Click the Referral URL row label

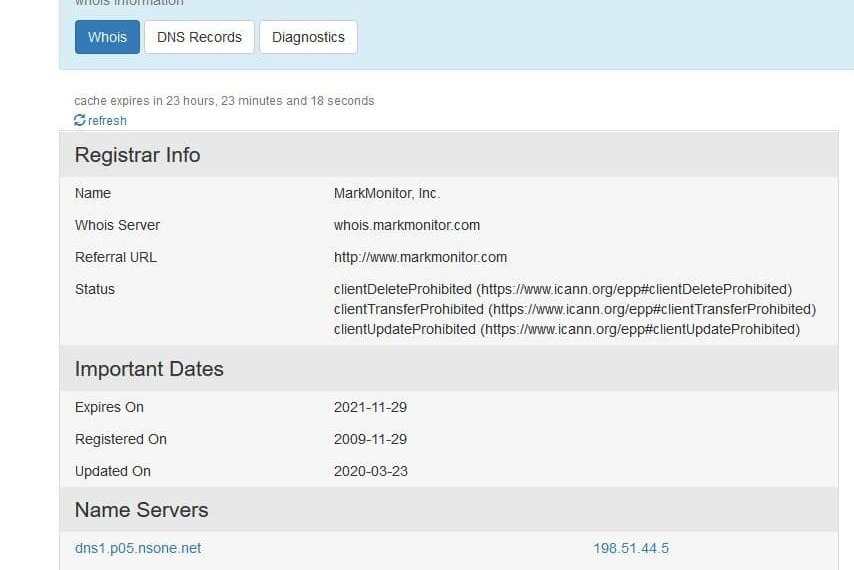115,258
